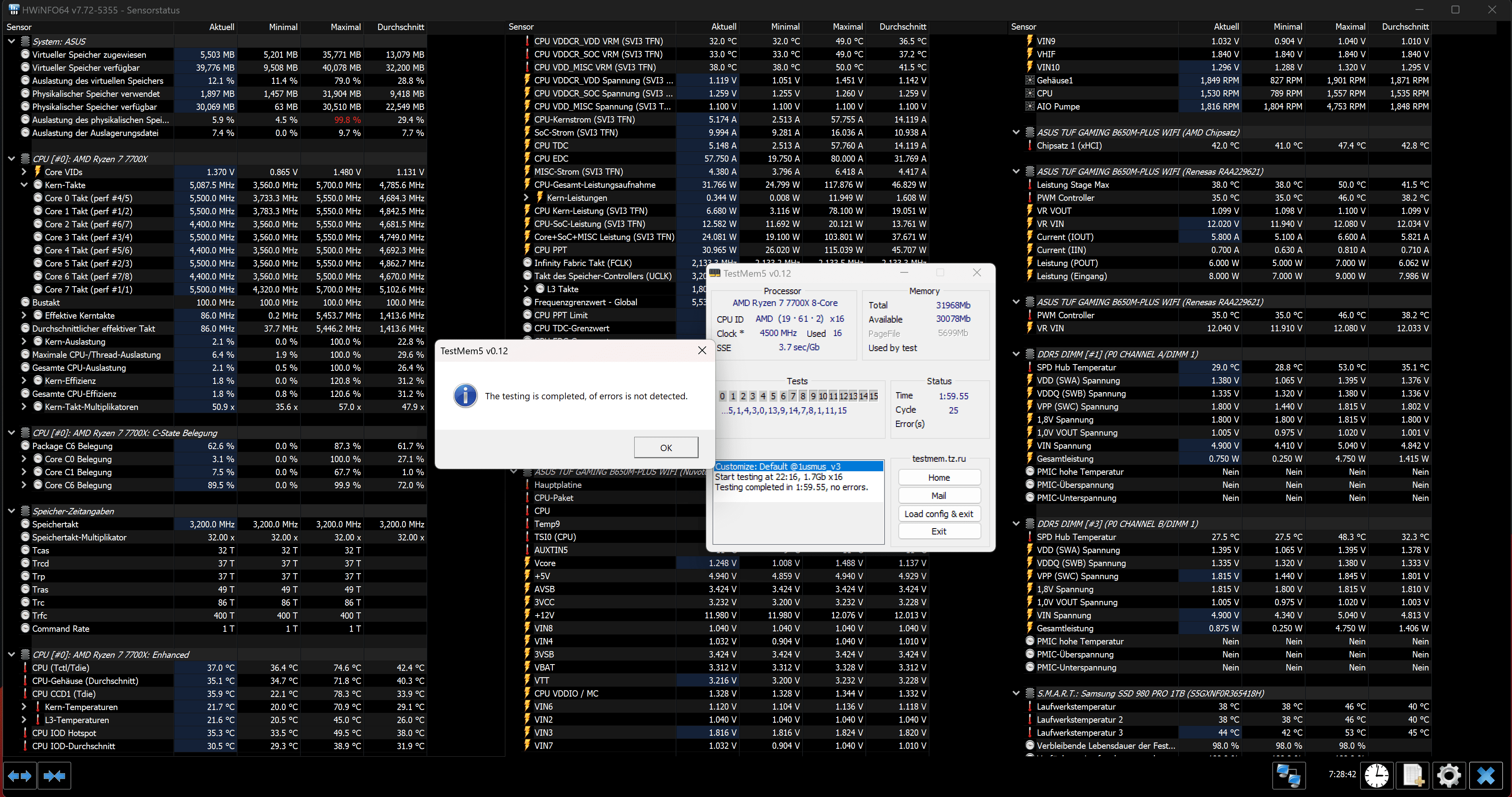Click the Home button in TestMem5
Screen dimensions: 1512x797
click(x=939, y=477)
